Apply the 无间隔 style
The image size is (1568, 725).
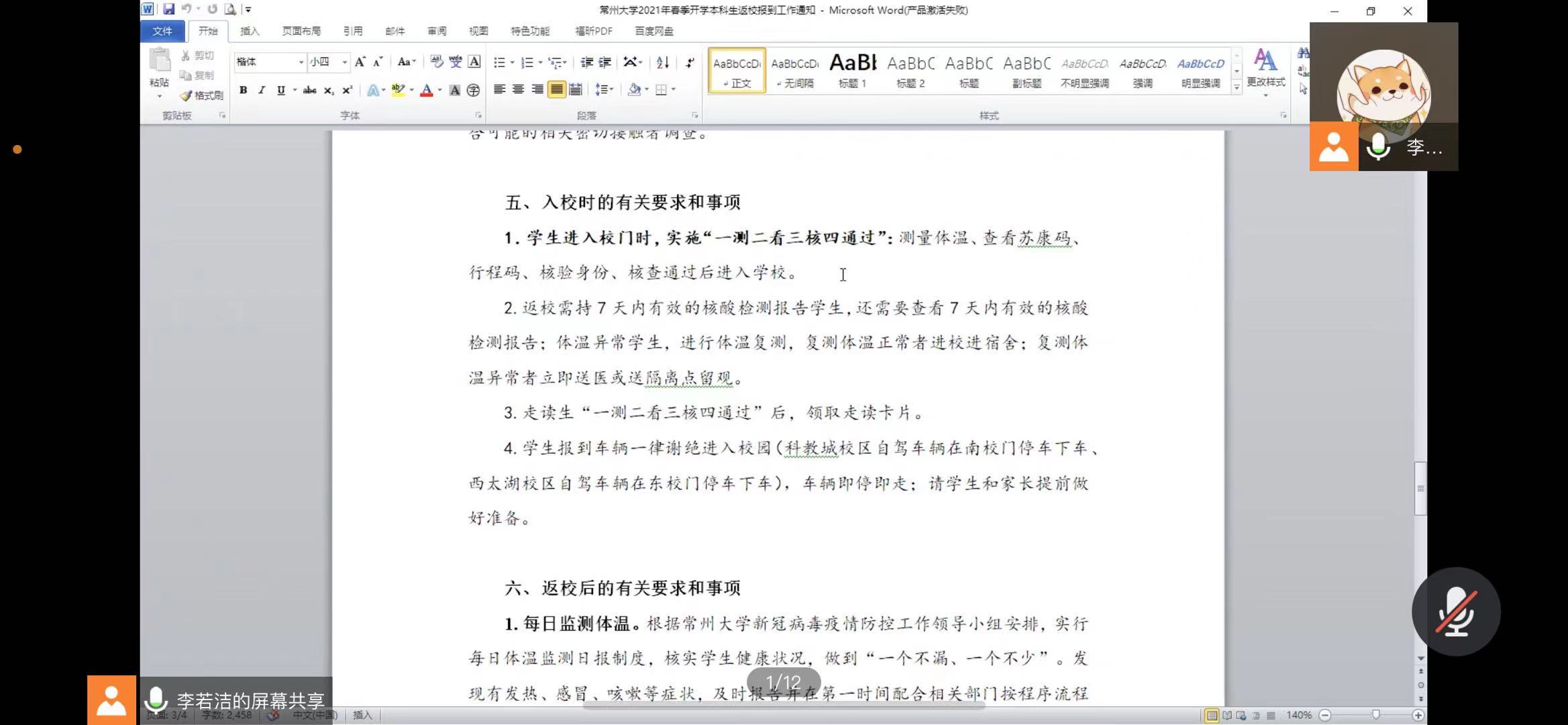795,70
